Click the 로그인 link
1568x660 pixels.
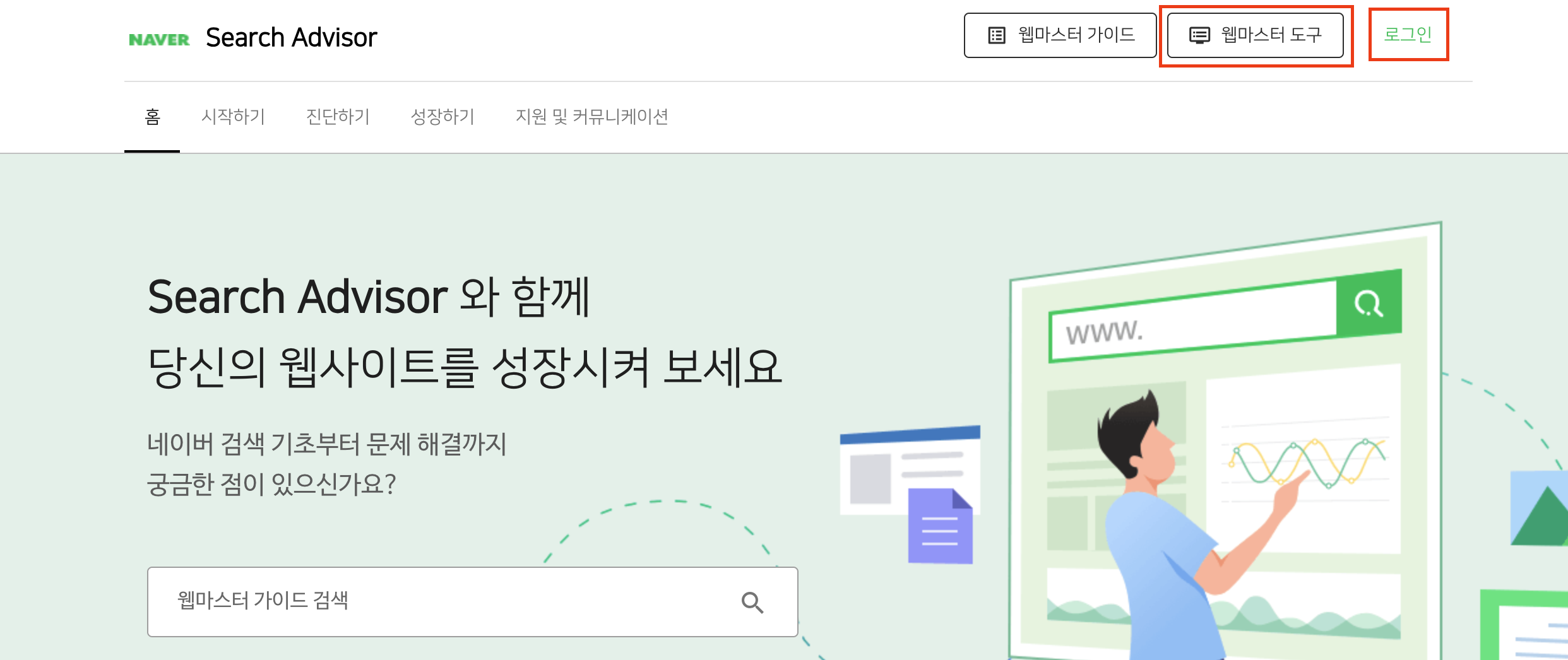click(1408, 35)
